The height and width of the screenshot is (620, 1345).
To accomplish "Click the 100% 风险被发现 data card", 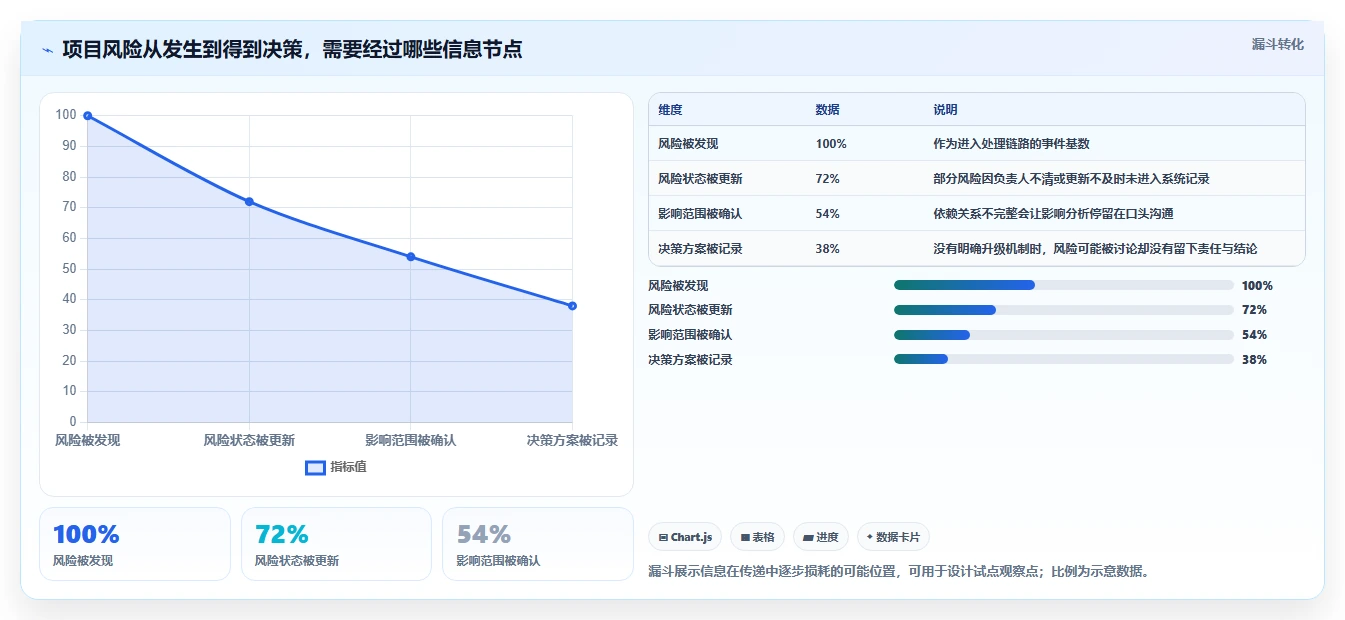I will (135, 544).
